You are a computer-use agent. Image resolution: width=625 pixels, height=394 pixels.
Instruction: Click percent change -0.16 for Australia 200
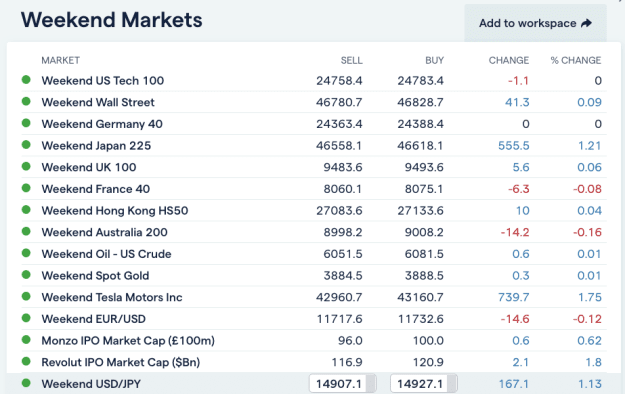pos(587,232)
